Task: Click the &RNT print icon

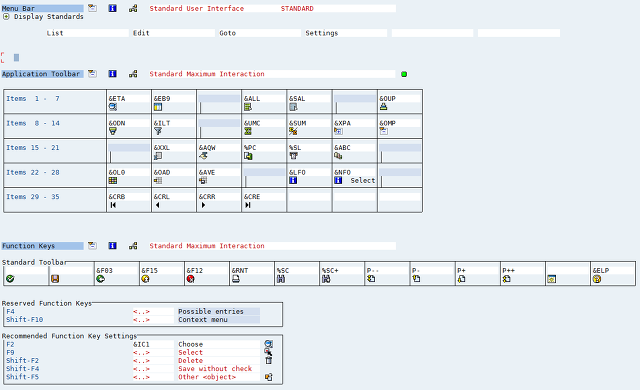Action: 236,279
